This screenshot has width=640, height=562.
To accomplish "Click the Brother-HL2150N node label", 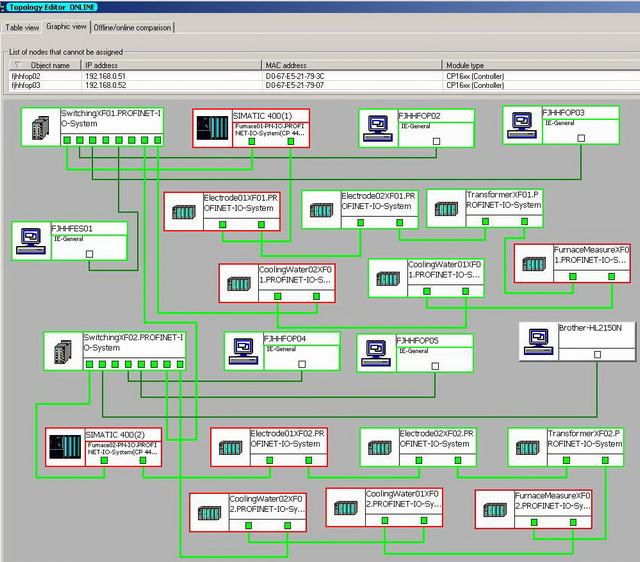I will pos(590,328).
